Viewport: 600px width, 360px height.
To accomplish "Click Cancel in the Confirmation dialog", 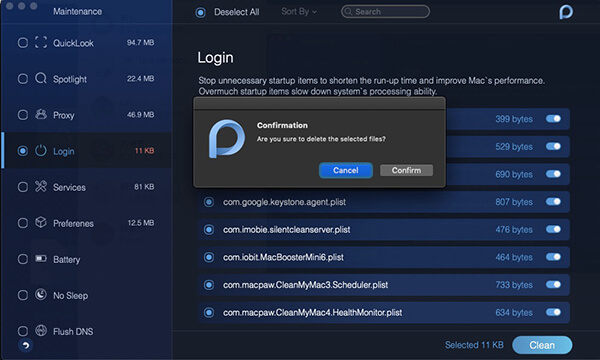I will pos(346,170).
